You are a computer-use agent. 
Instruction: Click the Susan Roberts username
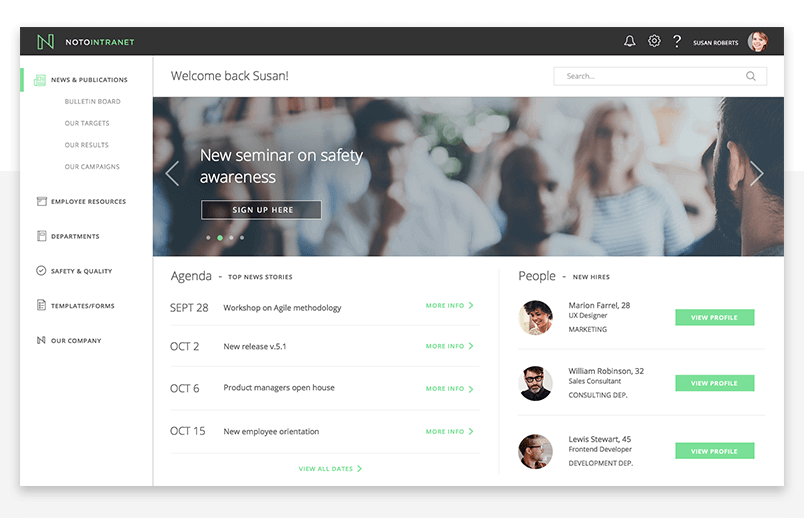tap(716, 43)
